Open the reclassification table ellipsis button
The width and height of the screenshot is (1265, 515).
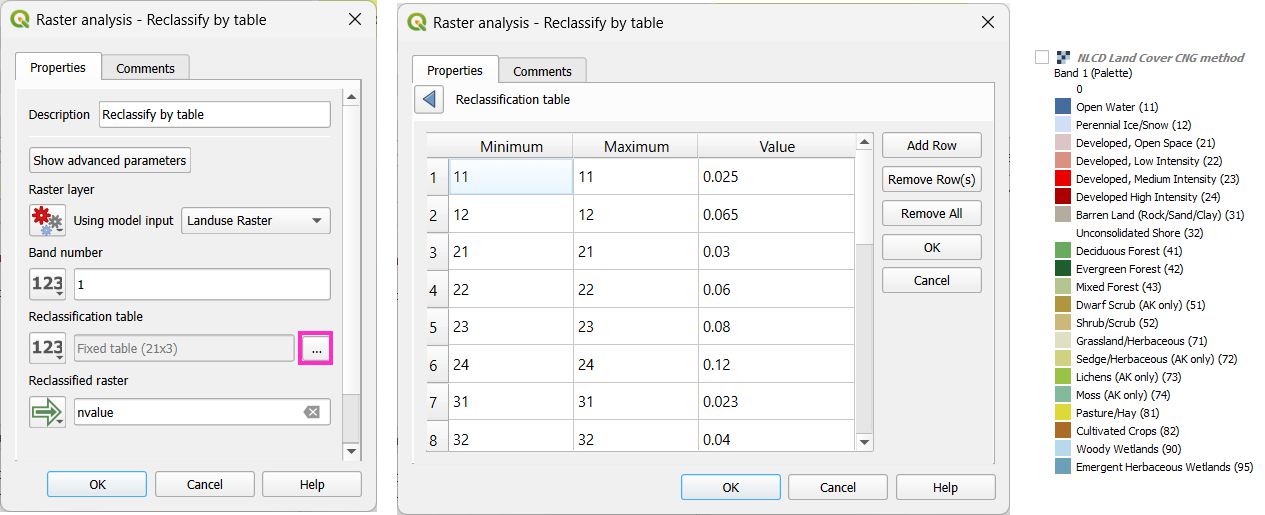point(316,349)
